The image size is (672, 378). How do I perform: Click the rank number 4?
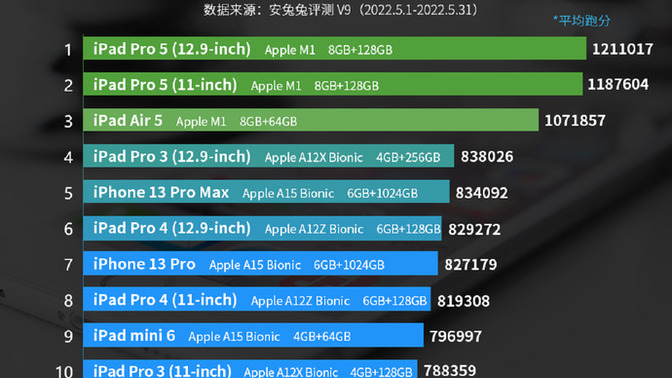click(68, 157)
